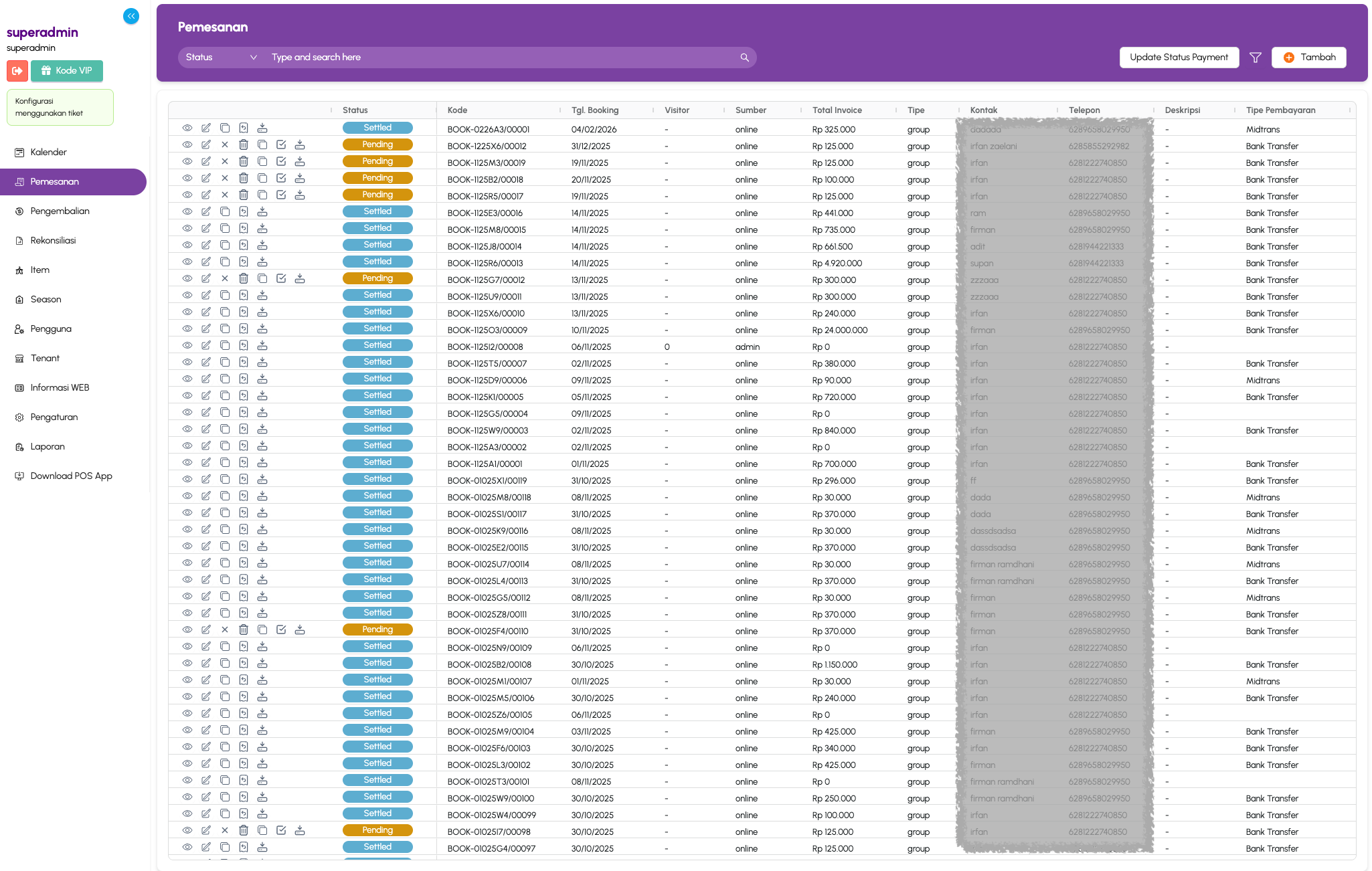This screenshot has width=1372, height=871.
Task: Select the download icon on booking BOOK-0226A3/00001
Action: 262,128
